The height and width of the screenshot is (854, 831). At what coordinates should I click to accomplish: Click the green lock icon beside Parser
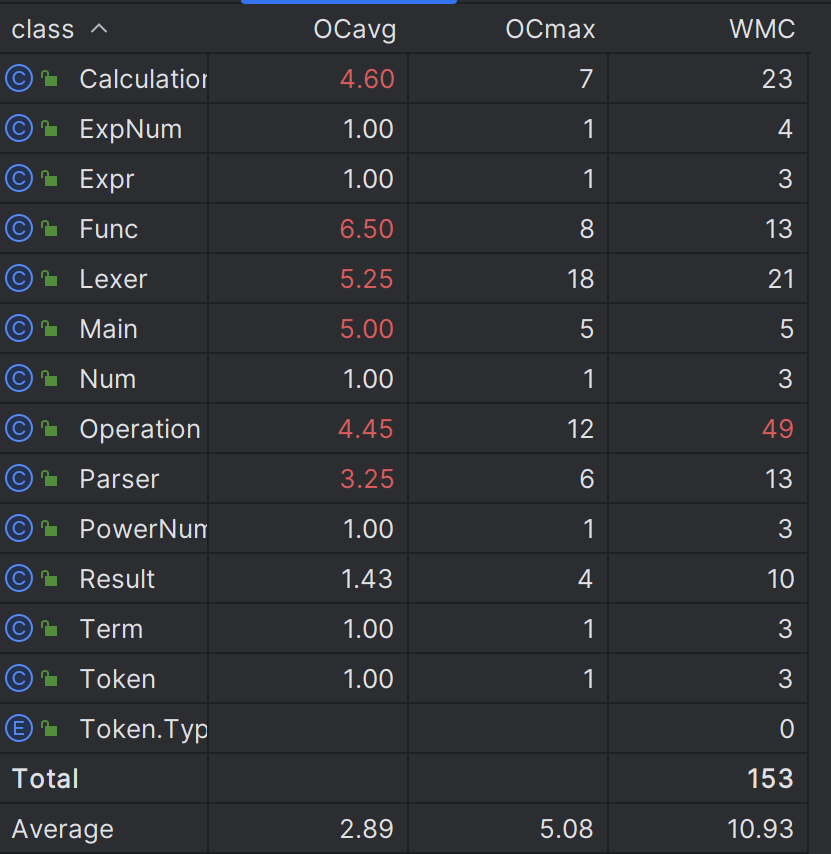(x=50, y=479)
